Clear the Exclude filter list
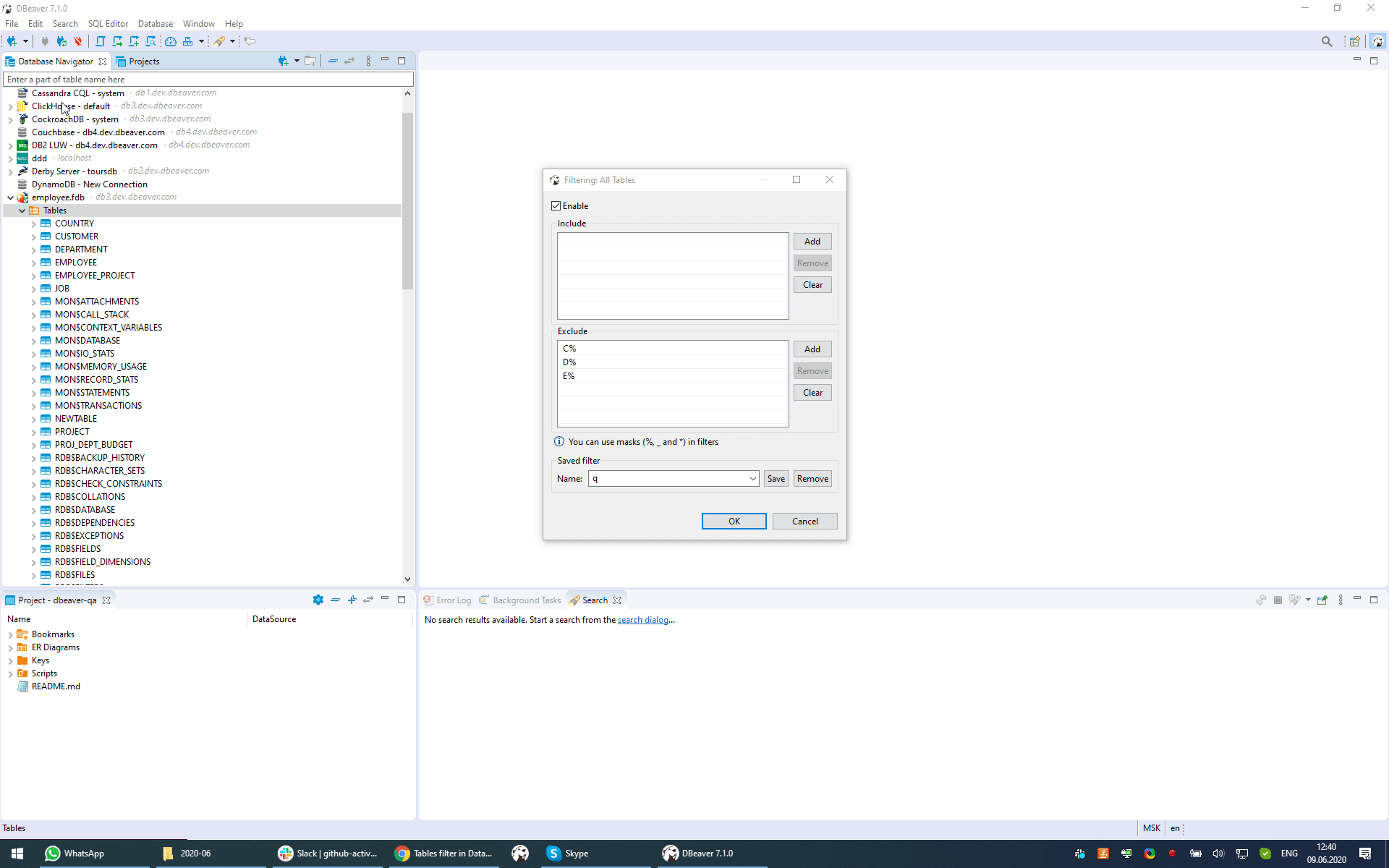1389x868 pixels. point(812,392)
